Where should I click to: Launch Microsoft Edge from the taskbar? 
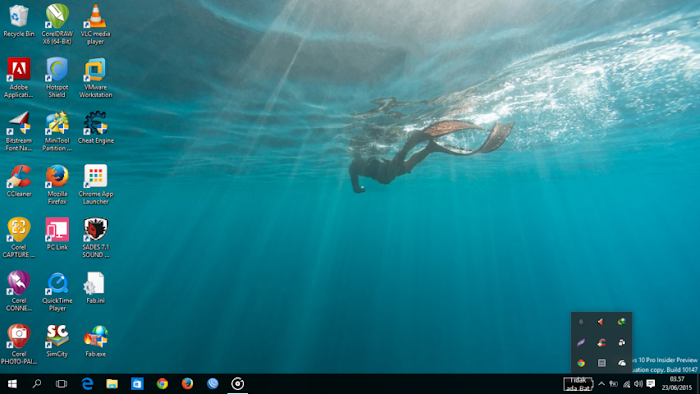click(87, 384)
